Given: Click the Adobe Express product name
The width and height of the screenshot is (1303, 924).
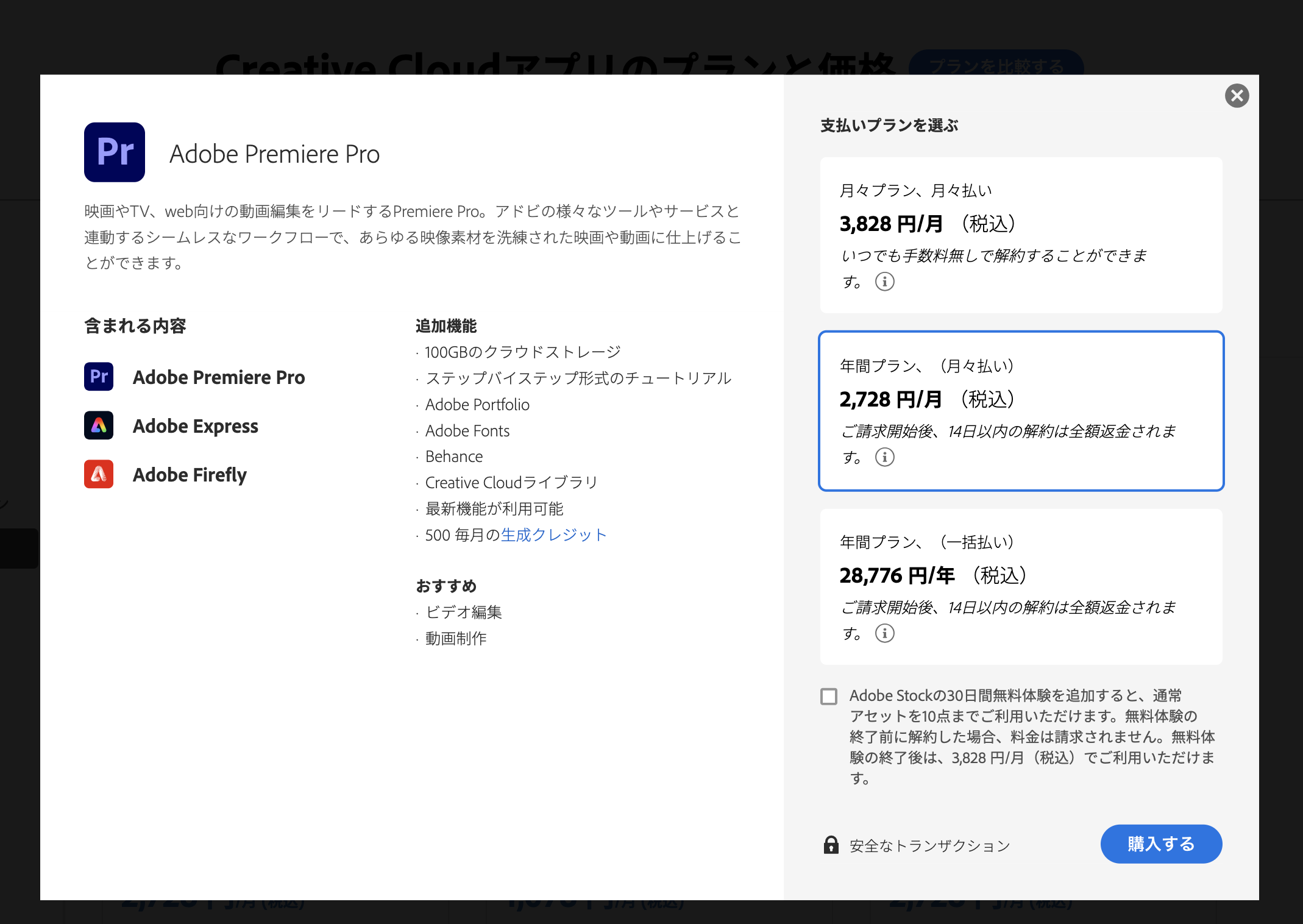Looking at the screenshot, I should [x=196, y=426].
